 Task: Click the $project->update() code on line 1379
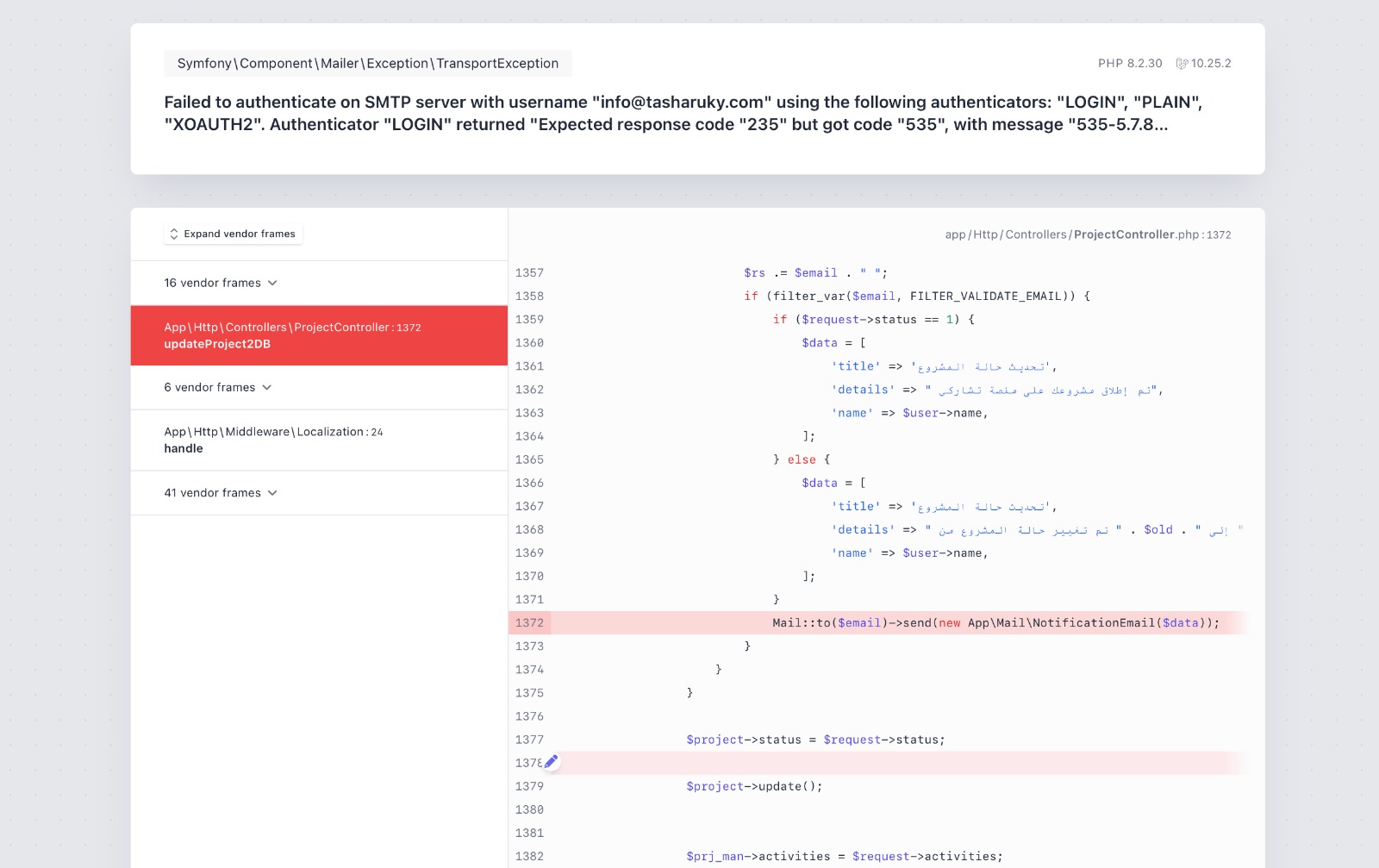click(x=754, y=787)
